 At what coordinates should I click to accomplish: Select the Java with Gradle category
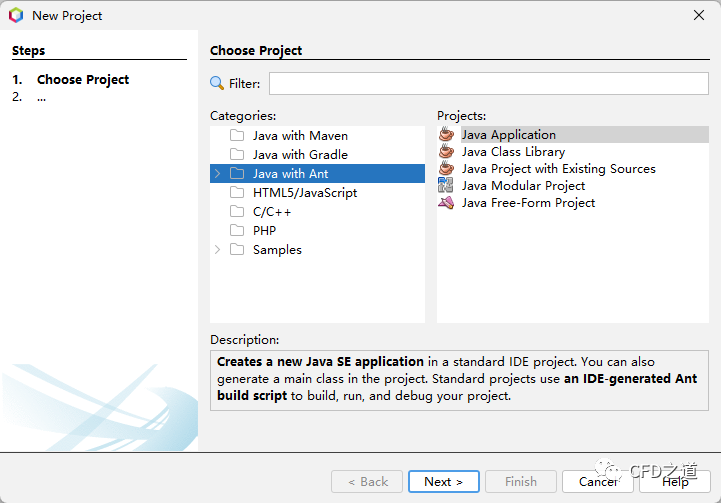point(300,155)
